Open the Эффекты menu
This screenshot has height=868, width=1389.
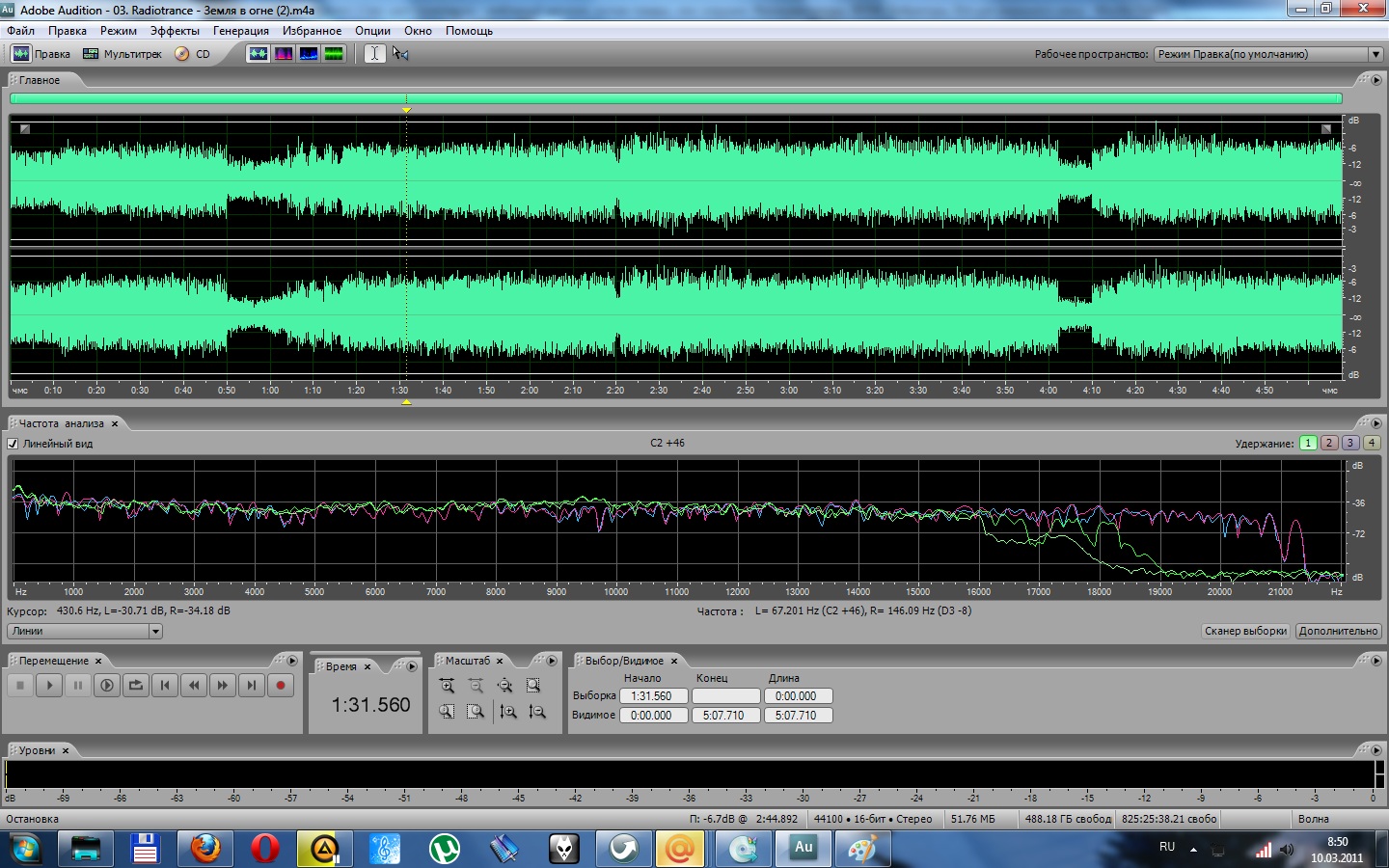pos(175,31)
